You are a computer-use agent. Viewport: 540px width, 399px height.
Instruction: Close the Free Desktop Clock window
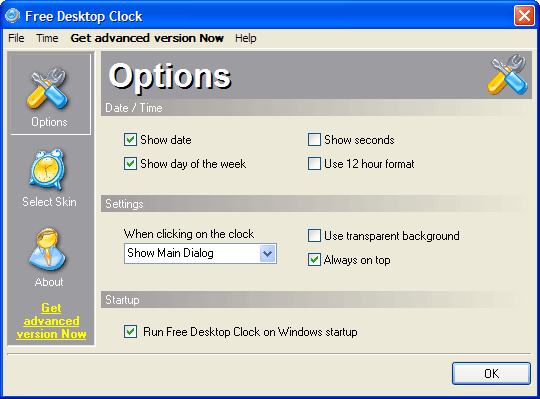pyautogui.click(x=524, y=16)
